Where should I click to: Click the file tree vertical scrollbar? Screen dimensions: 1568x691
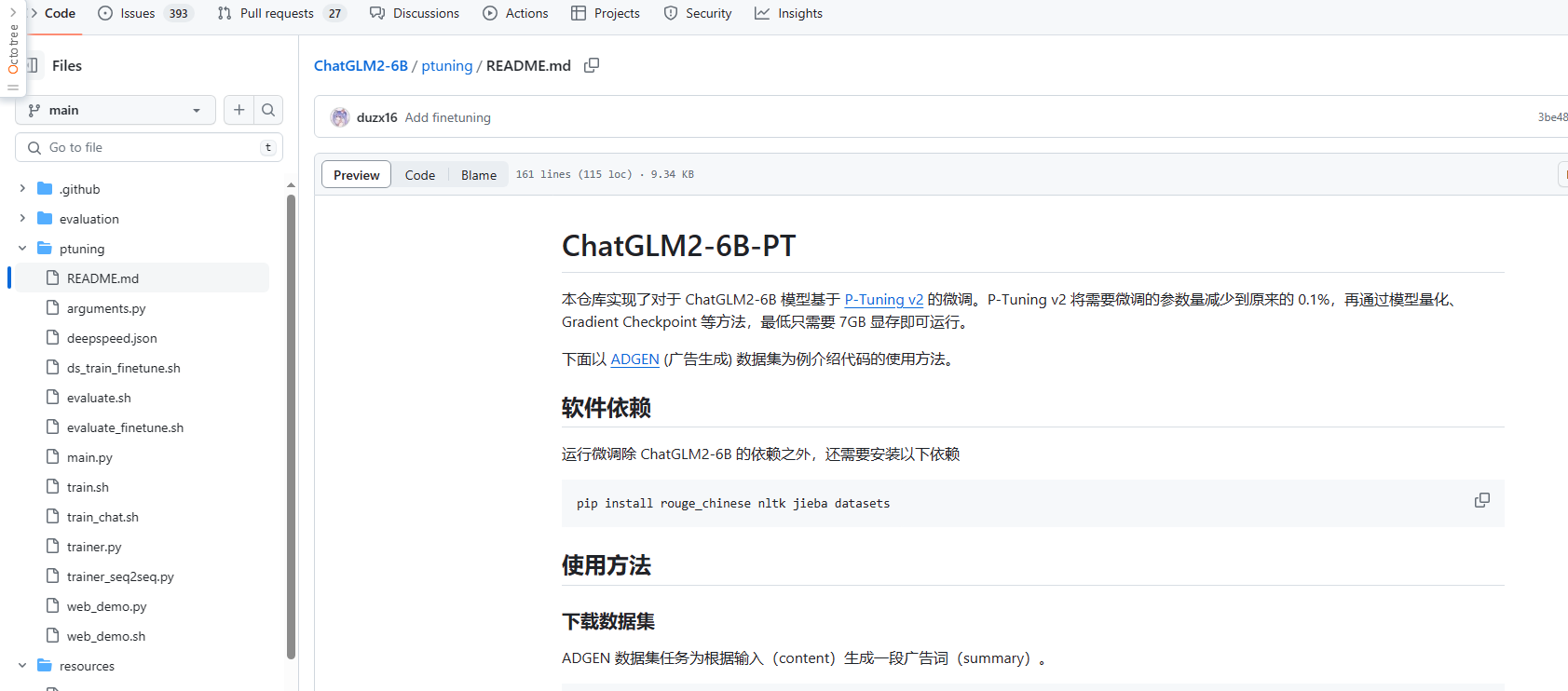291,427
